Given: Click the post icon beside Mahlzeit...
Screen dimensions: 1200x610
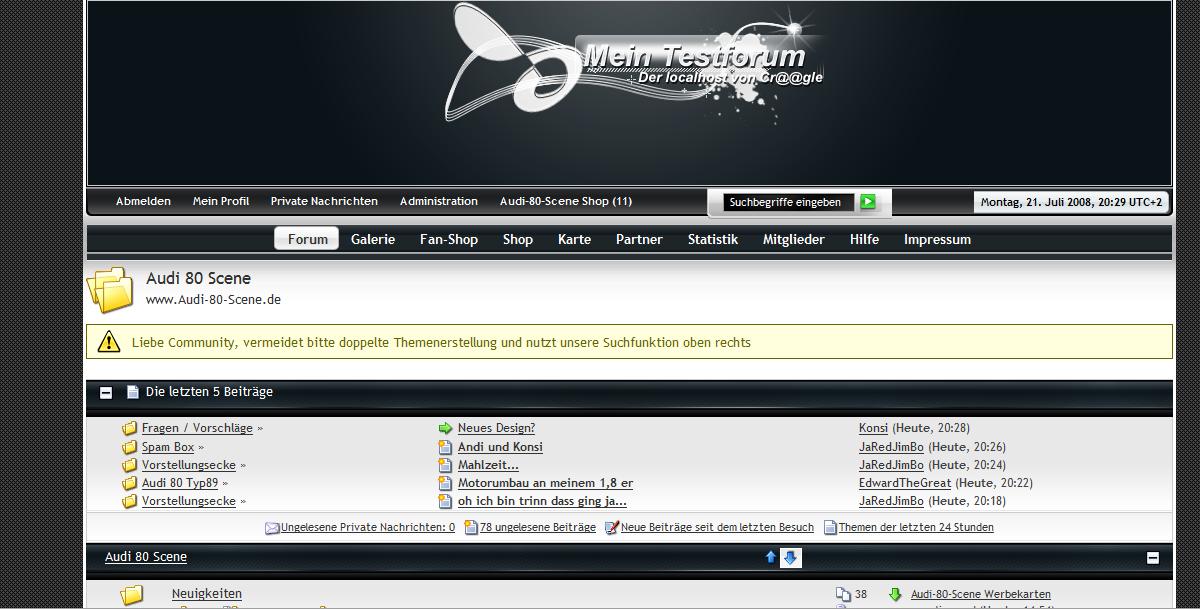Looking at the screenshot, I should pyautogui.click(x=446, y=465).
